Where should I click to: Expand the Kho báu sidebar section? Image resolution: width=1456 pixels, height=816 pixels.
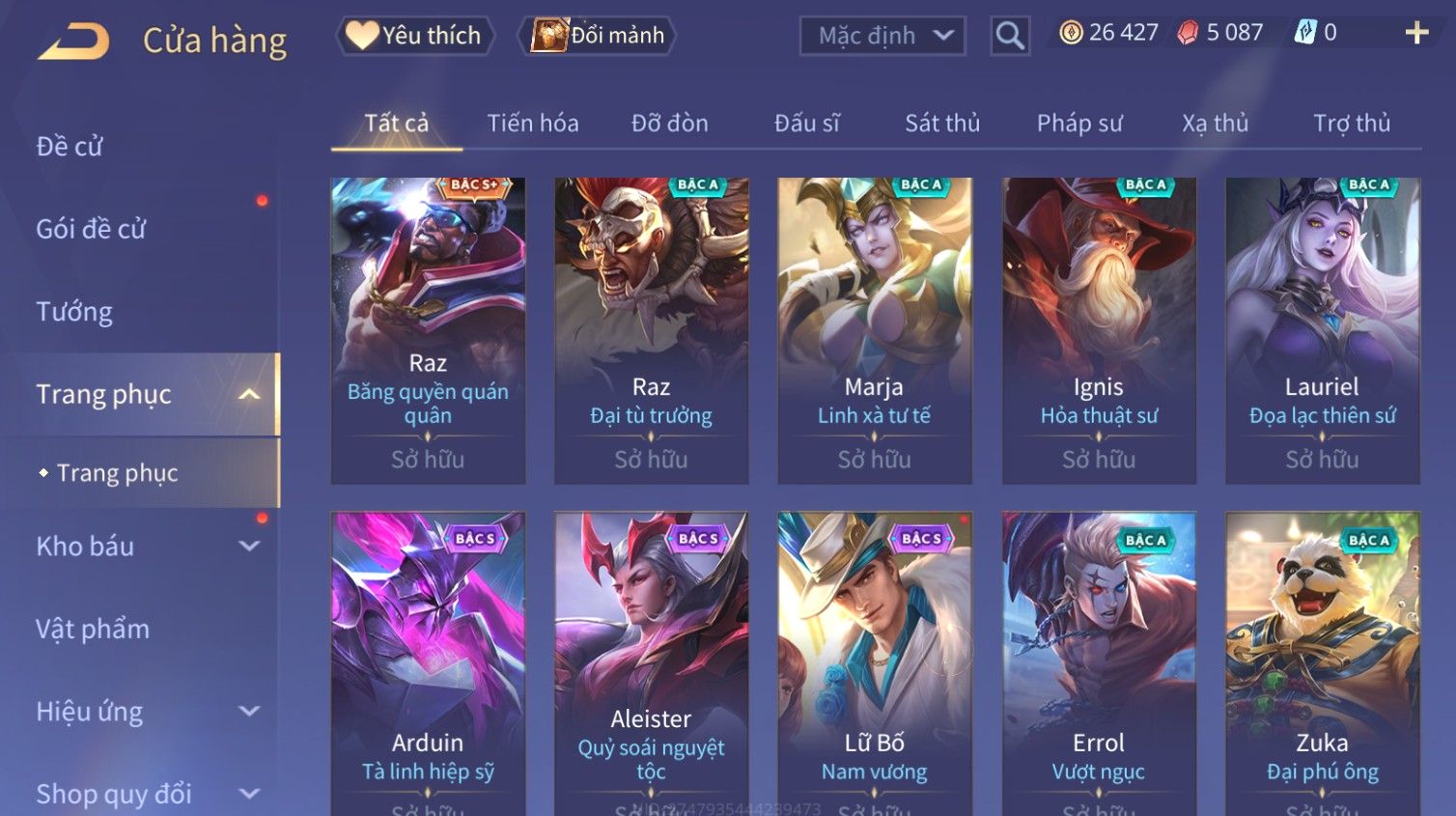[249, 546]
